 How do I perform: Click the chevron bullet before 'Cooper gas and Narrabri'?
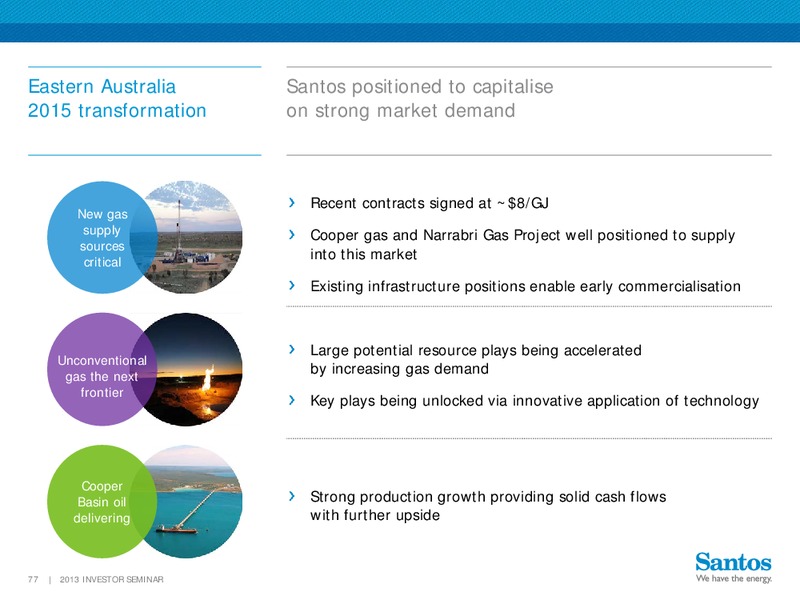click(x=292, y=235)
